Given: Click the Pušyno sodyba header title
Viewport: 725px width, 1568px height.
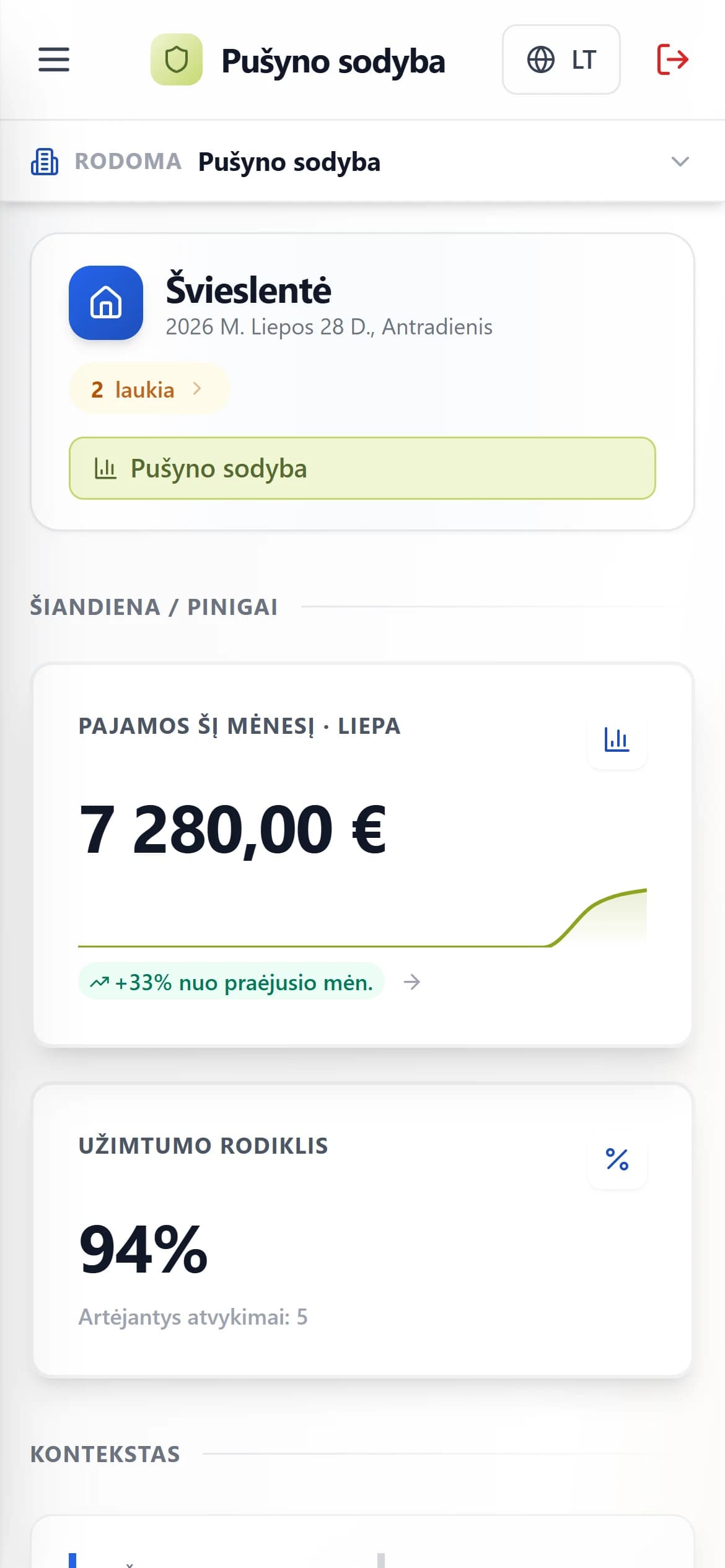Looking at the screenshot, I should pyautogui.click(x=333, y=61).
